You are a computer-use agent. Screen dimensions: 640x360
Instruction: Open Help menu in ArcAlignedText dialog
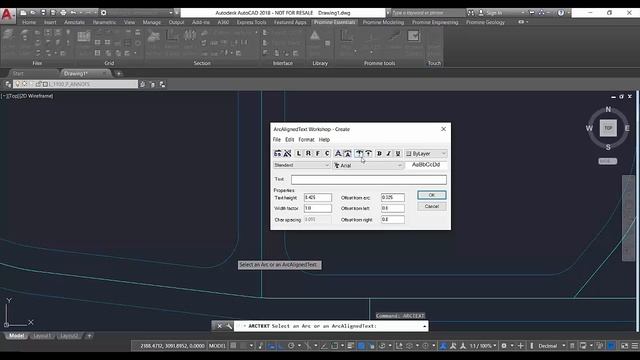324,140
